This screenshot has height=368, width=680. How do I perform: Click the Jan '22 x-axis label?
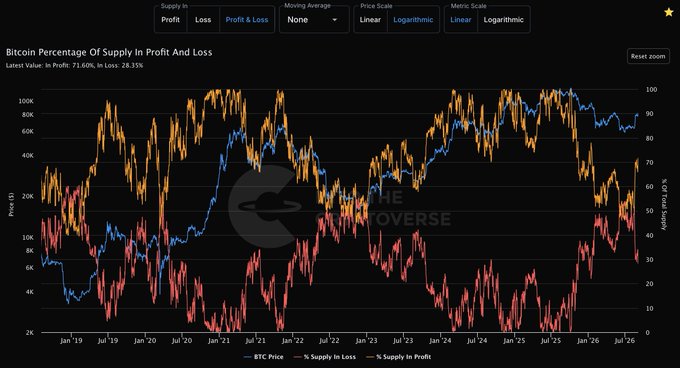(293, 341)
